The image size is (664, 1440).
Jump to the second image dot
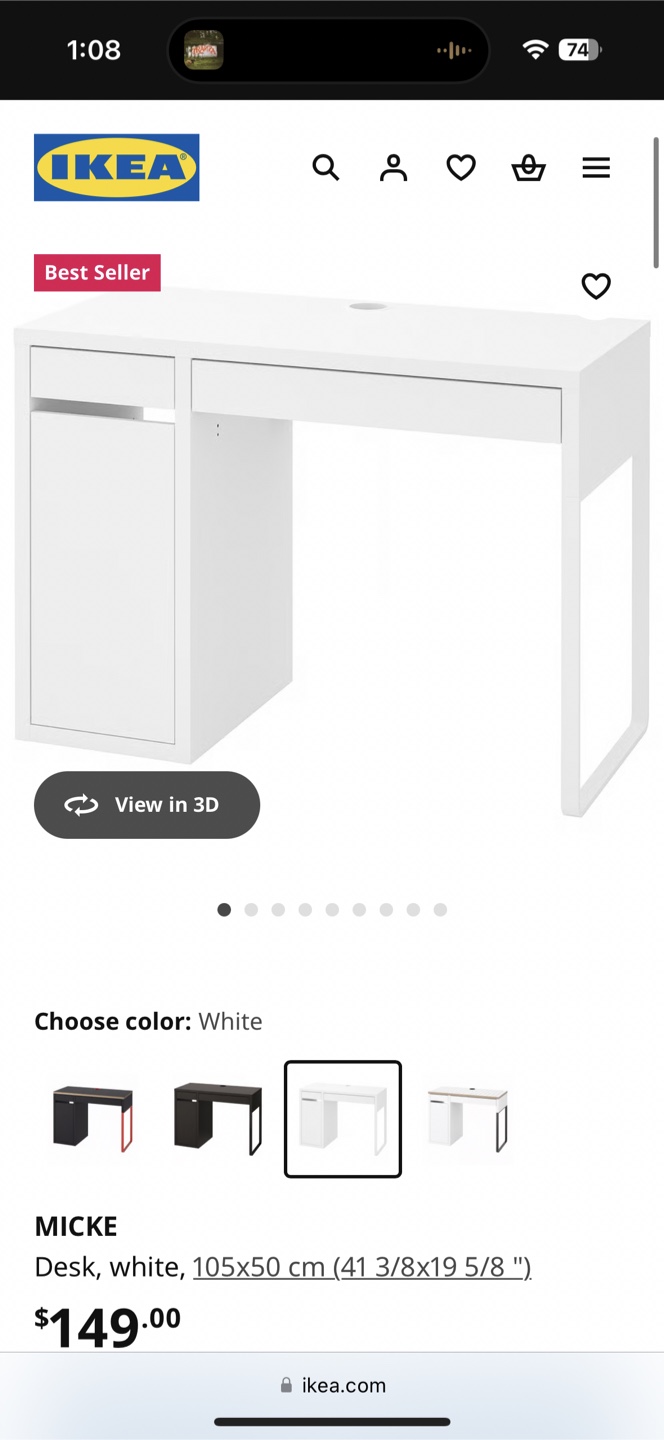click(x=251, y=910)
